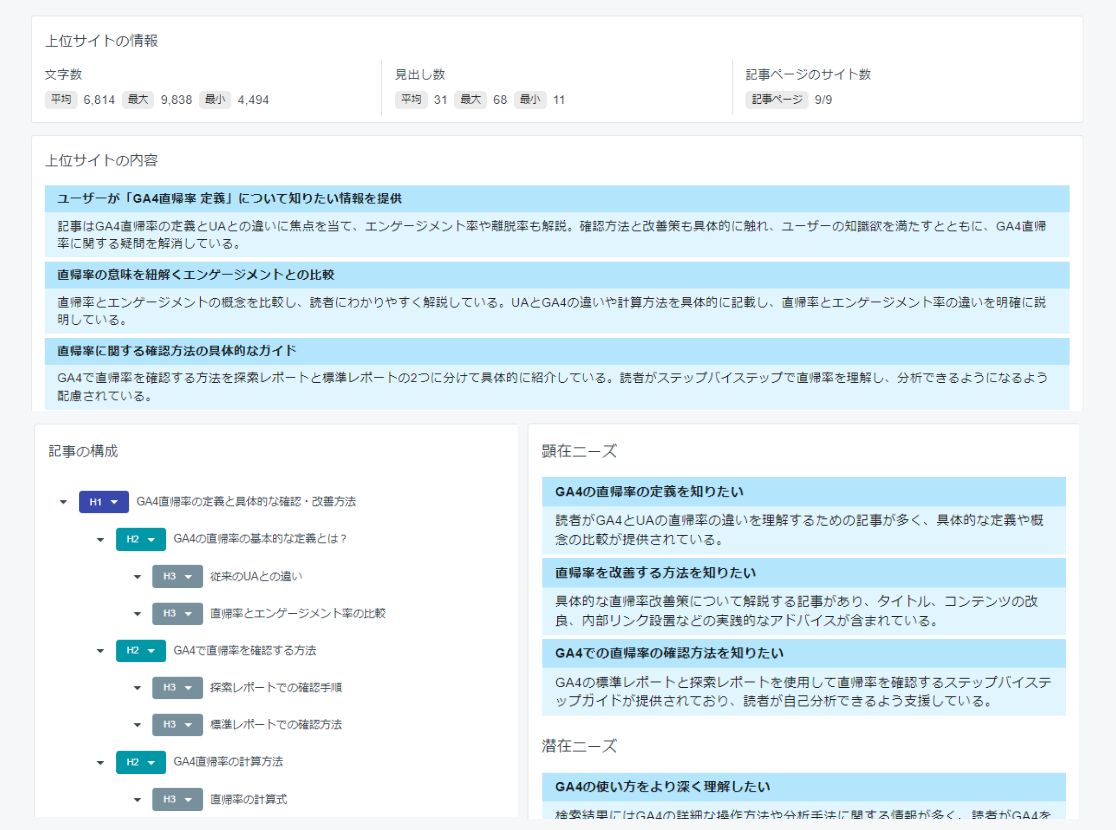The height and width of the screenshot is (830, 1116).
Task: Open the heading level dropdown on GA4で直帰率を確認する方法
Action: (150, 651)
